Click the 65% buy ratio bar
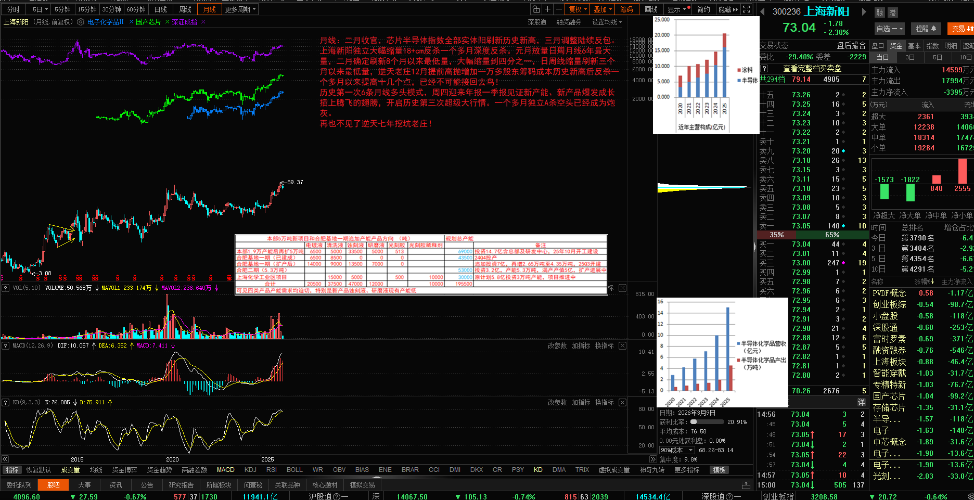The width and height of the screenshot is (974, 500). [832, 235]
